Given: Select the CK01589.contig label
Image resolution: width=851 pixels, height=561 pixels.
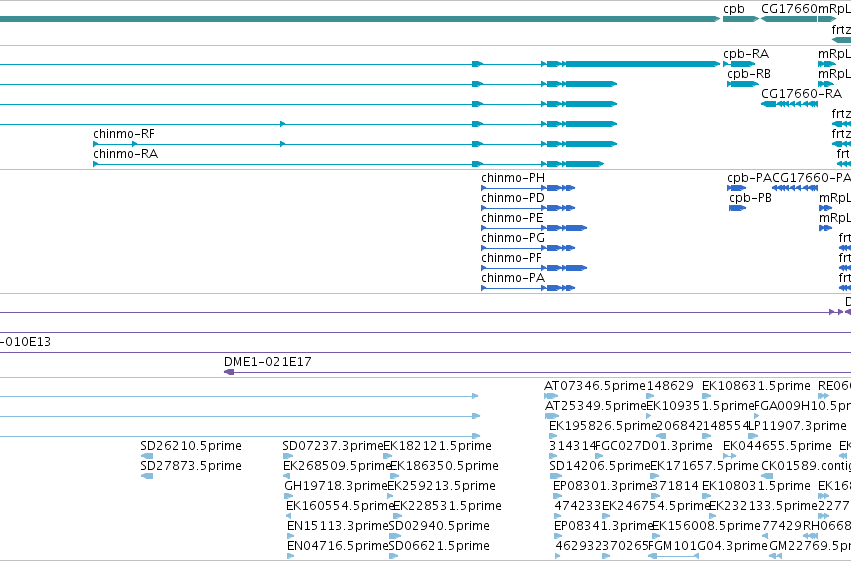Looking at the screenshot, I should (806, 466).
